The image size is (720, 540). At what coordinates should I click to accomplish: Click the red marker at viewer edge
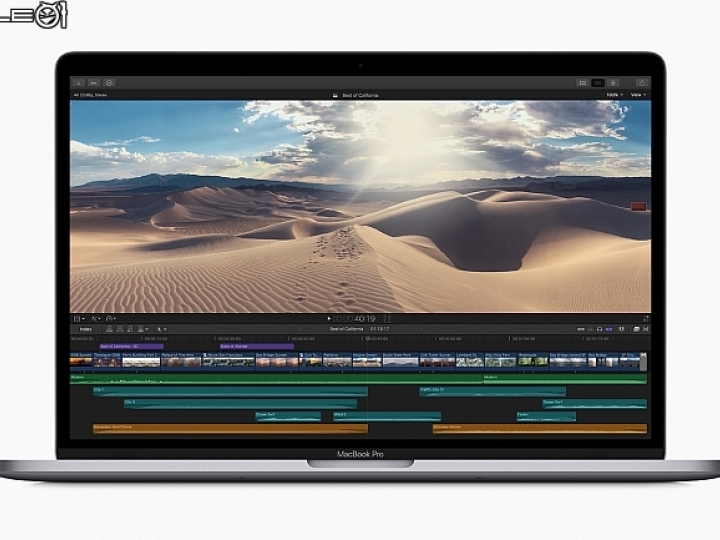(639, 207)
